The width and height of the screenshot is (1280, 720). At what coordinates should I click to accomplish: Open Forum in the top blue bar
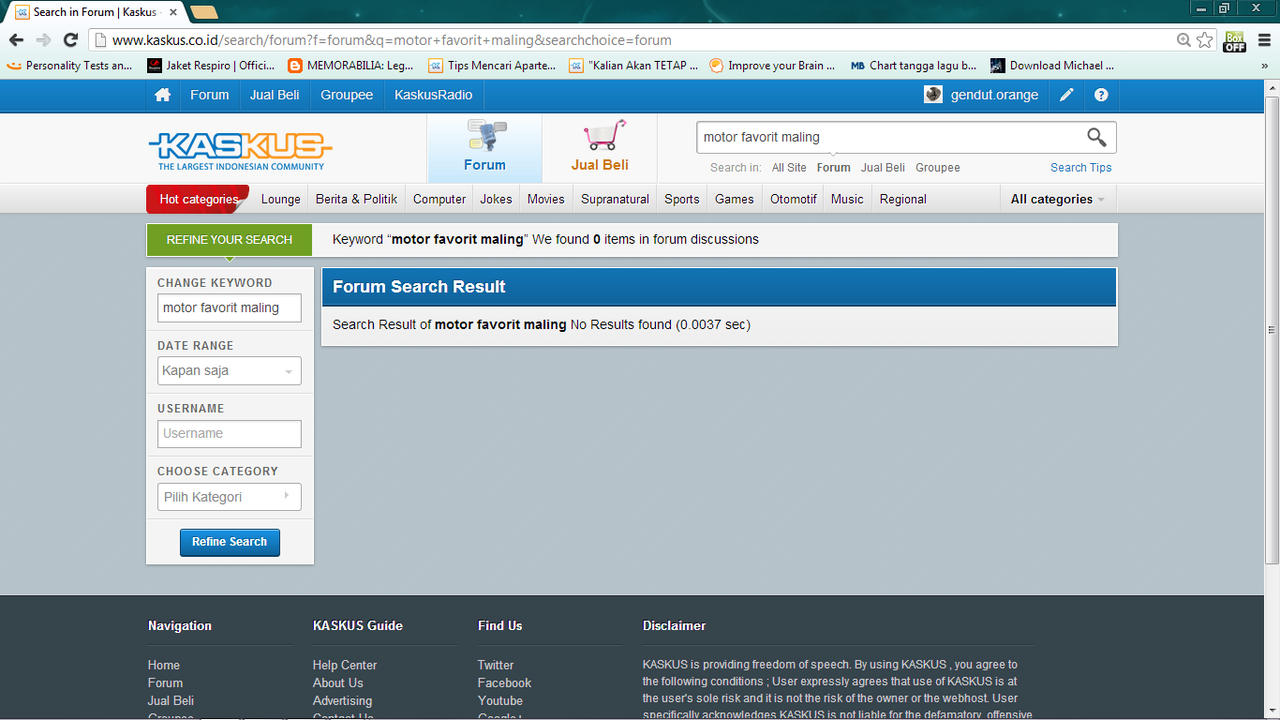pyautogui.click(x=209, y=95)
